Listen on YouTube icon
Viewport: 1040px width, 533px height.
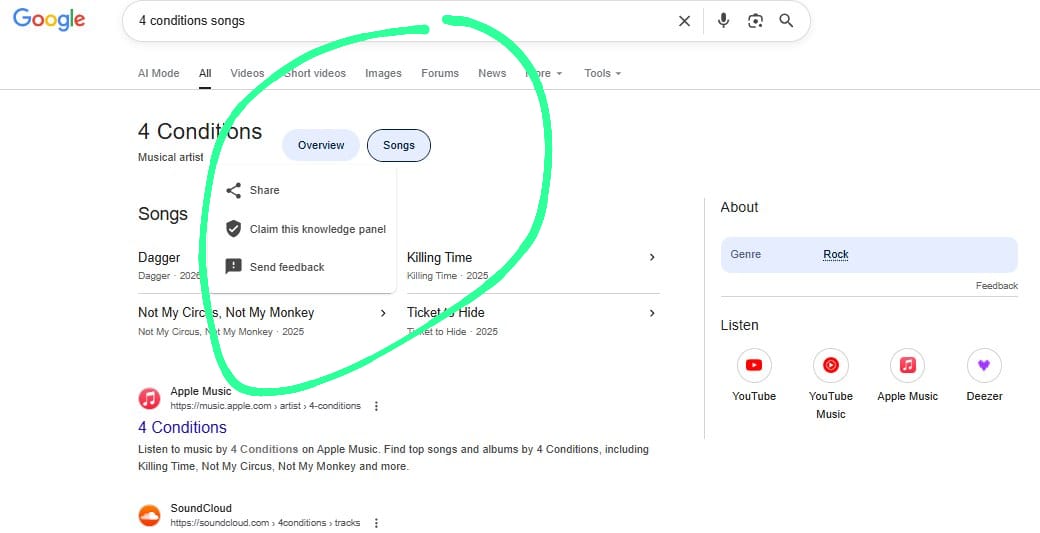coord(754,366)
